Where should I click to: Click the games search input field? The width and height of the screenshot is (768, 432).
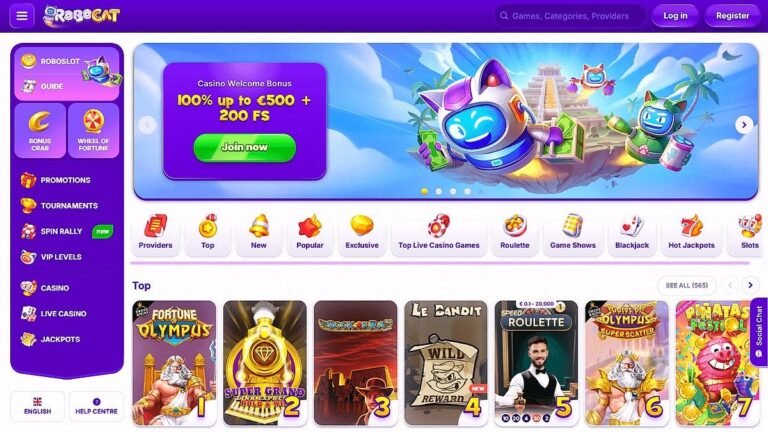570,16
